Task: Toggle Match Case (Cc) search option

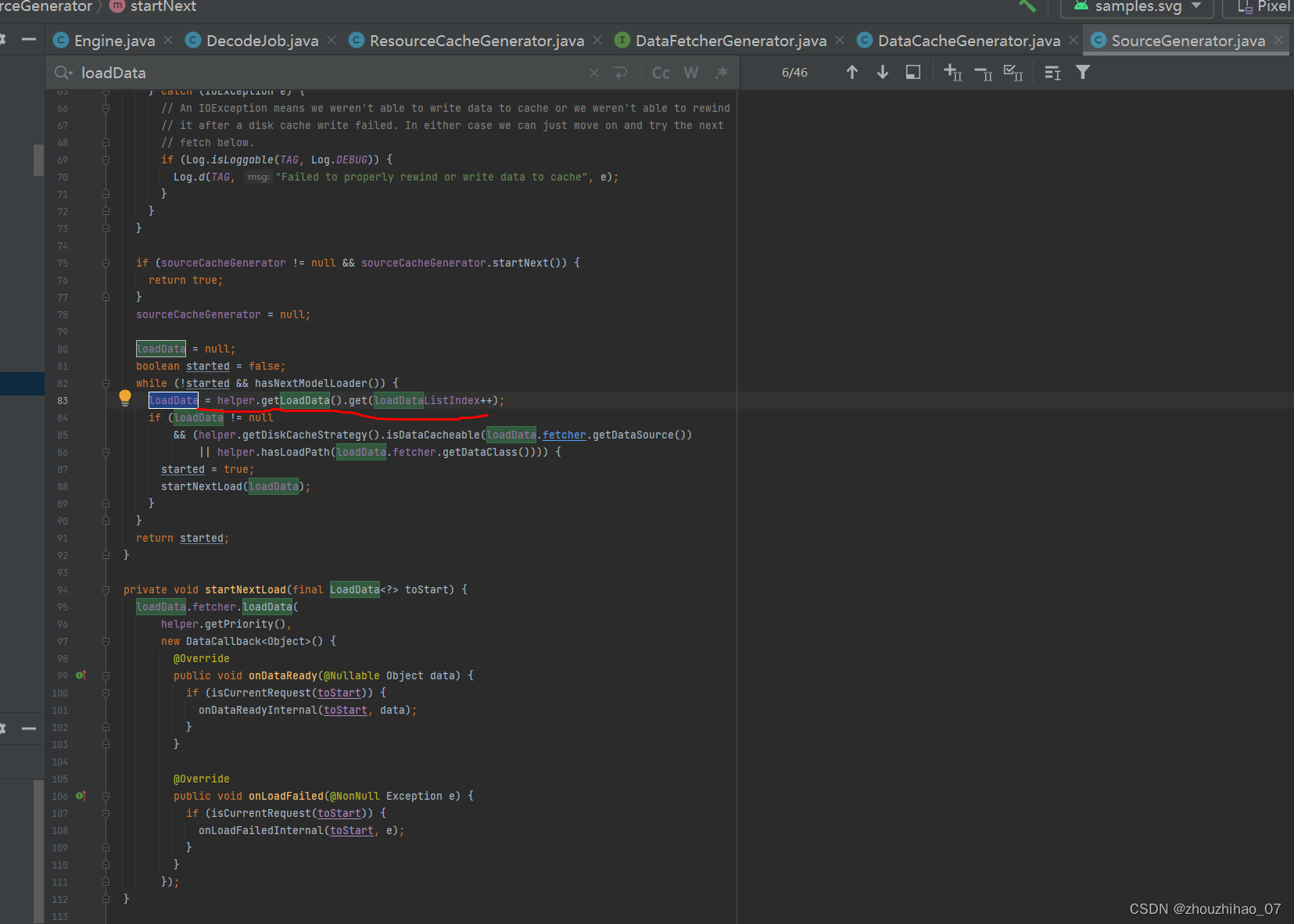Action: click(x=661, y=73)
